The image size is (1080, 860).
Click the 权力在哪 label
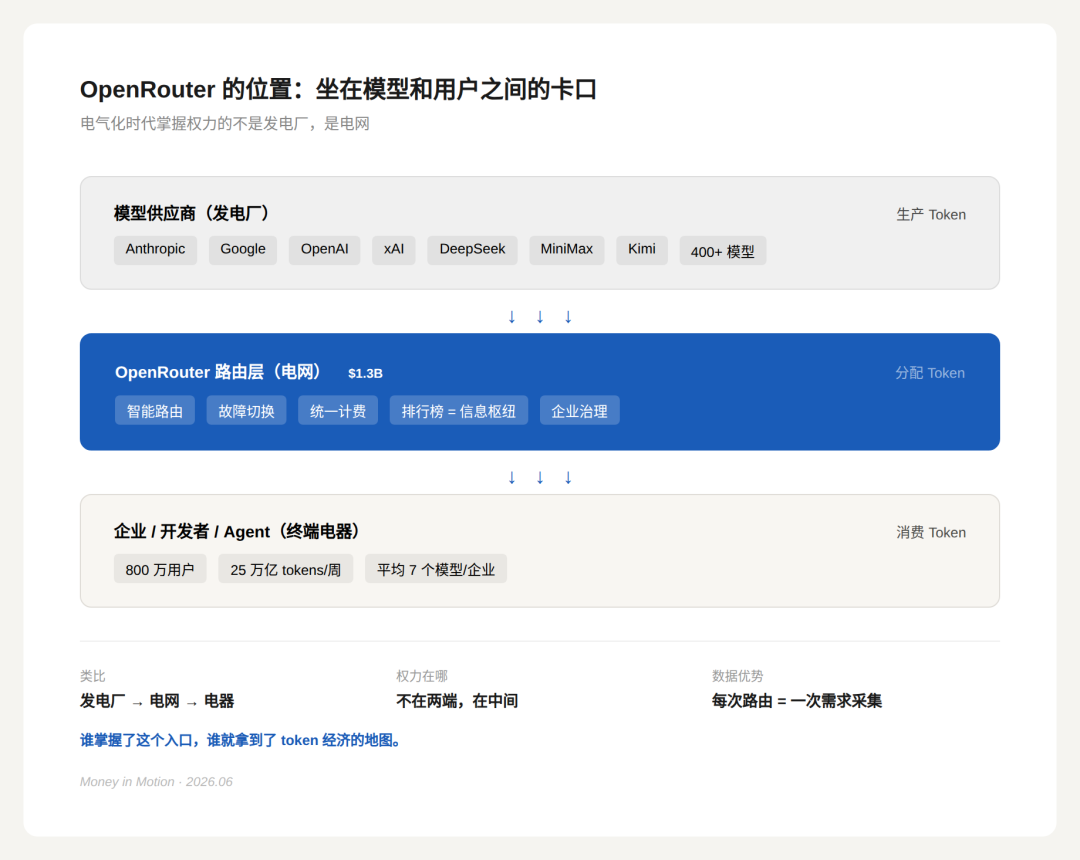point(422,676)
